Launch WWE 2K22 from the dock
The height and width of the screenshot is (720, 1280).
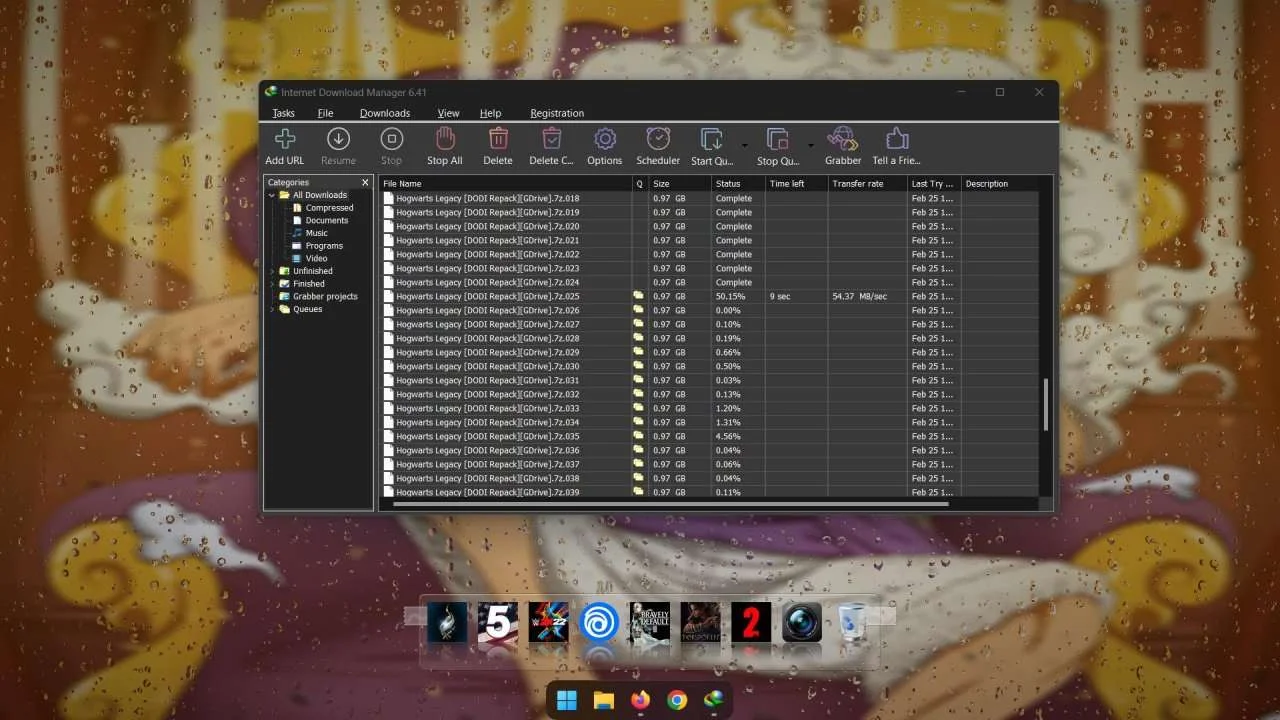548,622
